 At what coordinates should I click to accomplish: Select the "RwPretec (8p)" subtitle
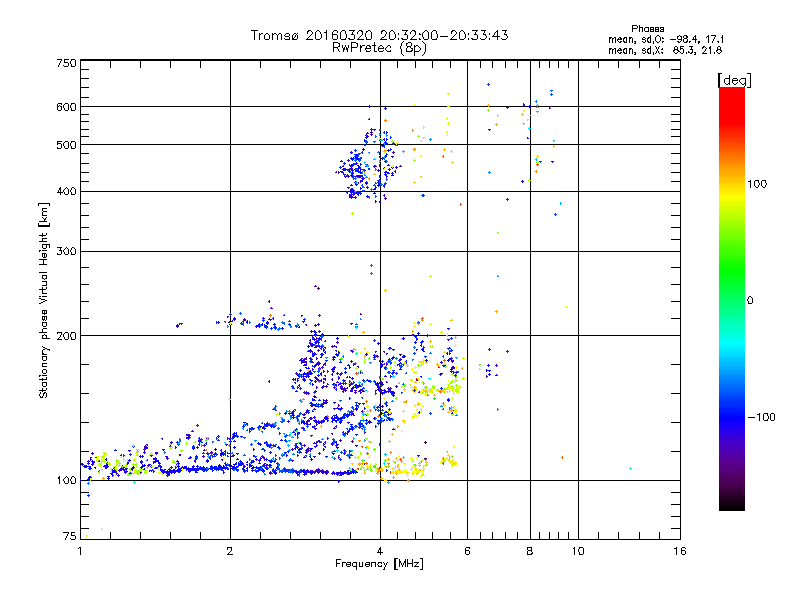pyautogui.click(x=379, y=48)
